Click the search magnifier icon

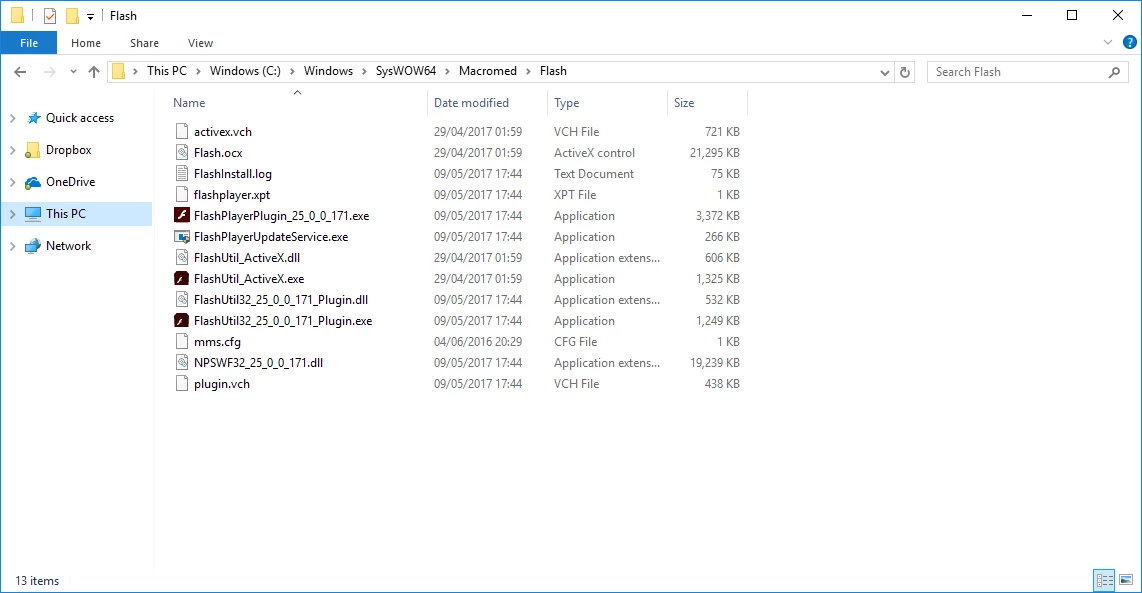1114,72
